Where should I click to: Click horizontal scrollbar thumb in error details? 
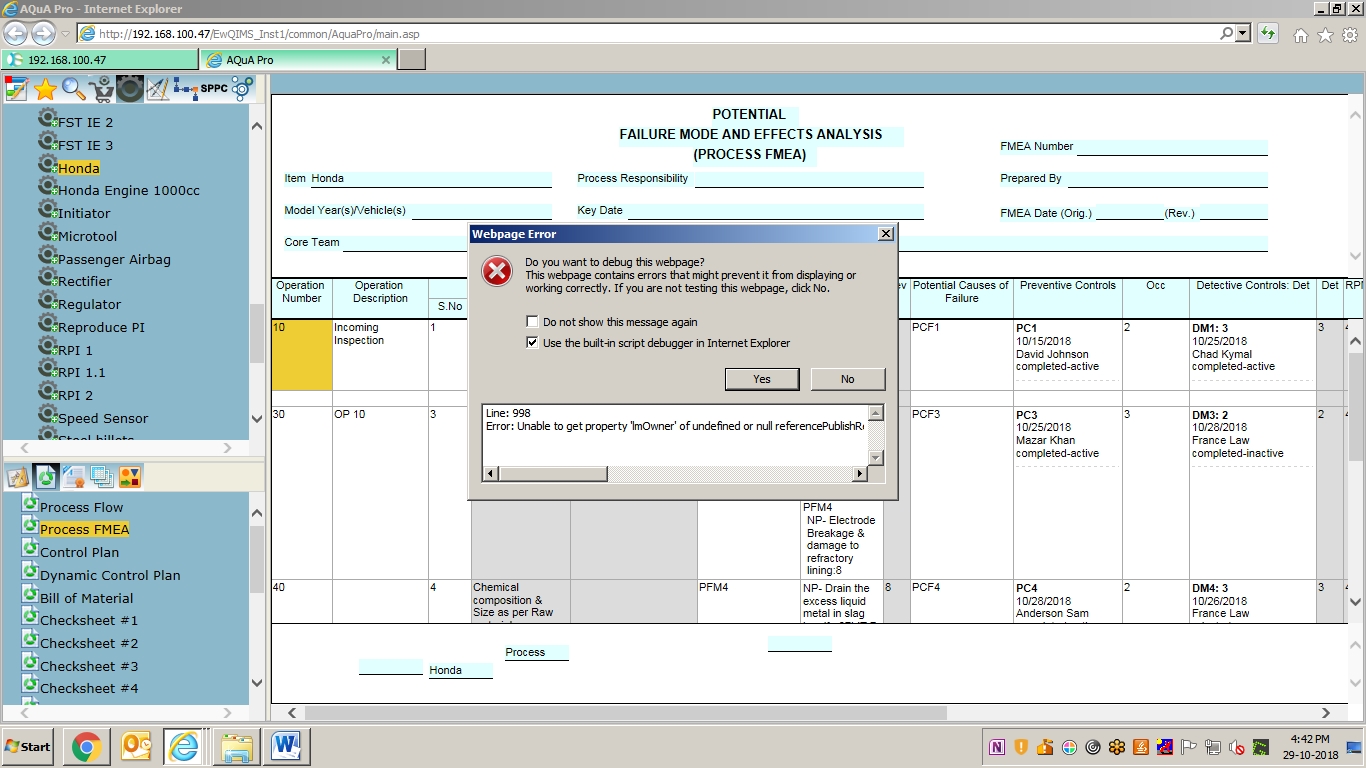click(x=553, y=474)
